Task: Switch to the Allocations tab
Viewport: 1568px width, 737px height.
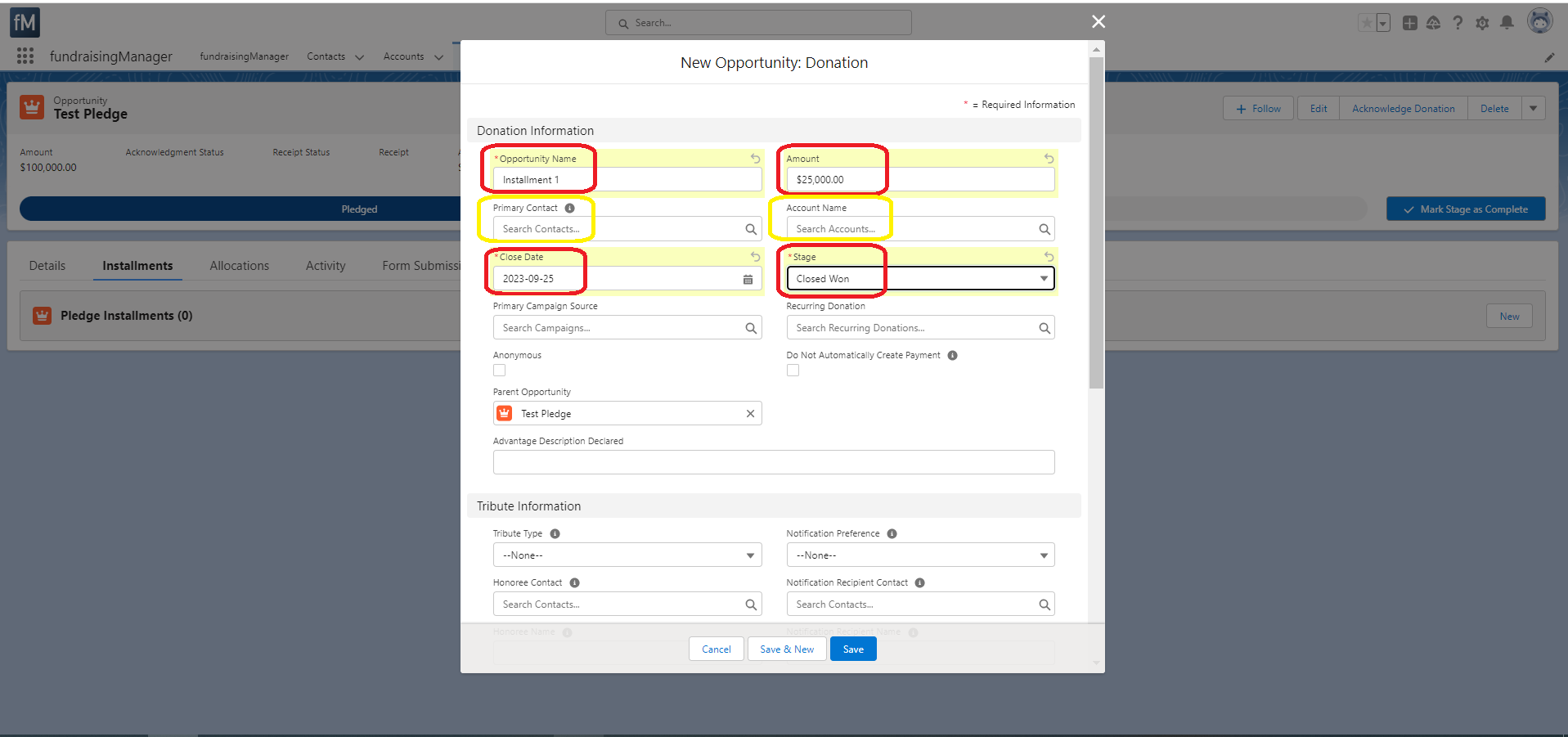Action: pos(239,266)
